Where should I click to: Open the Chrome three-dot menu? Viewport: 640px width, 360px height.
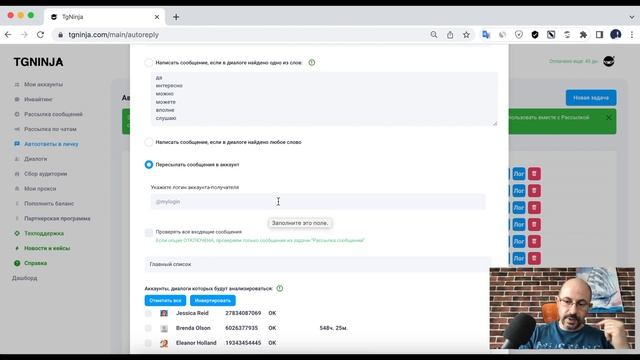coord(632,35)
